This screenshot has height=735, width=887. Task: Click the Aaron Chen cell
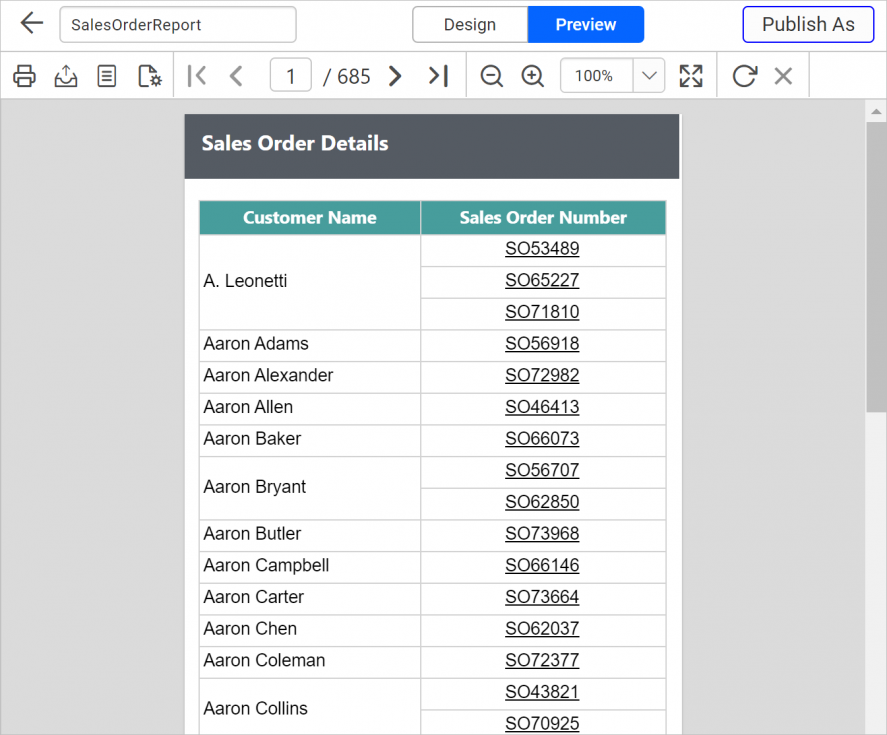pos(310,630)
